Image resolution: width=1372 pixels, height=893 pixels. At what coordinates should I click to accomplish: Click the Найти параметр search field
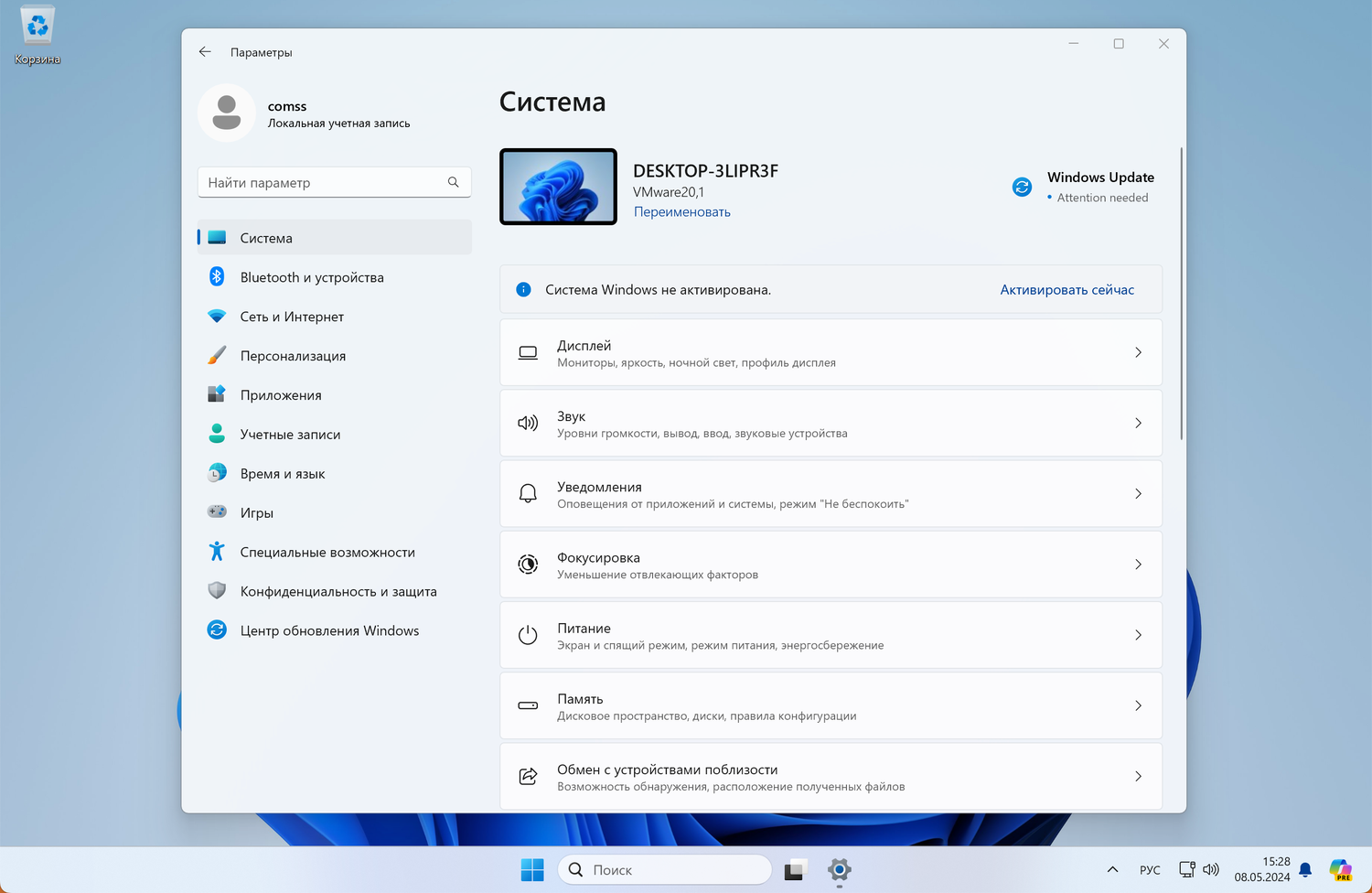click(x=335, y=182)
